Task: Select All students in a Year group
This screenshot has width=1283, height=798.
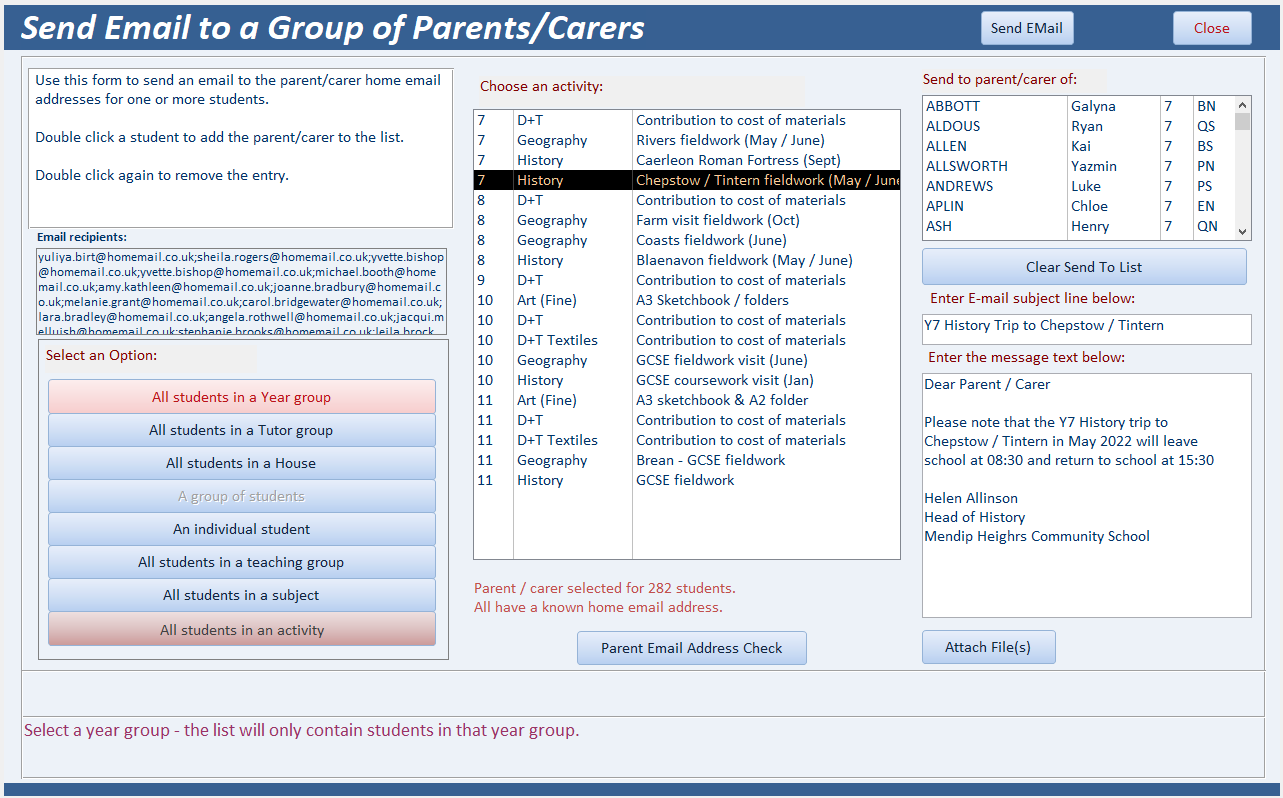Action: [242, 397]
